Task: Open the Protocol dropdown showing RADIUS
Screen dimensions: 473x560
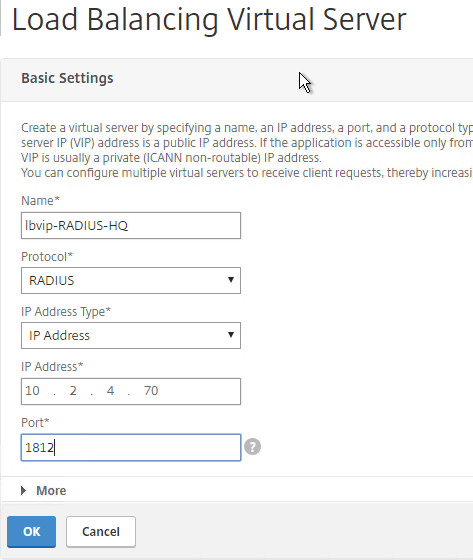Action: pos(131,280)
